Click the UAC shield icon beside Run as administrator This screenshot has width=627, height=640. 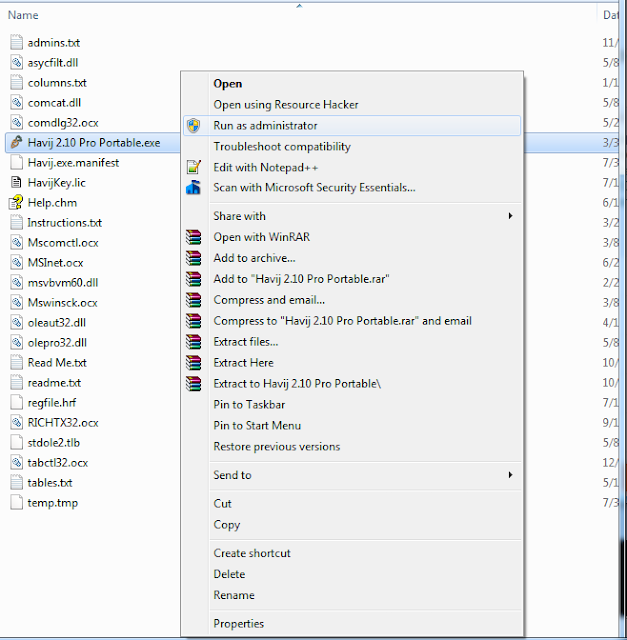(x=193, y=125)
